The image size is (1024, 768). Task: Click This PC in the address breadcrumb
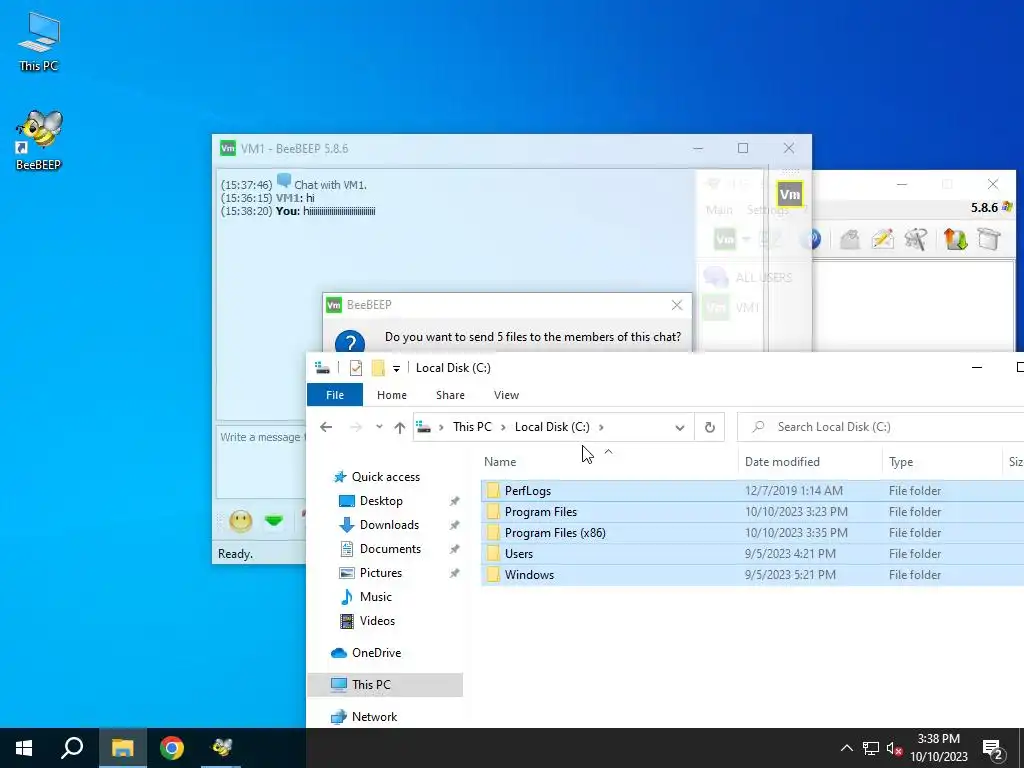point(472,427)
